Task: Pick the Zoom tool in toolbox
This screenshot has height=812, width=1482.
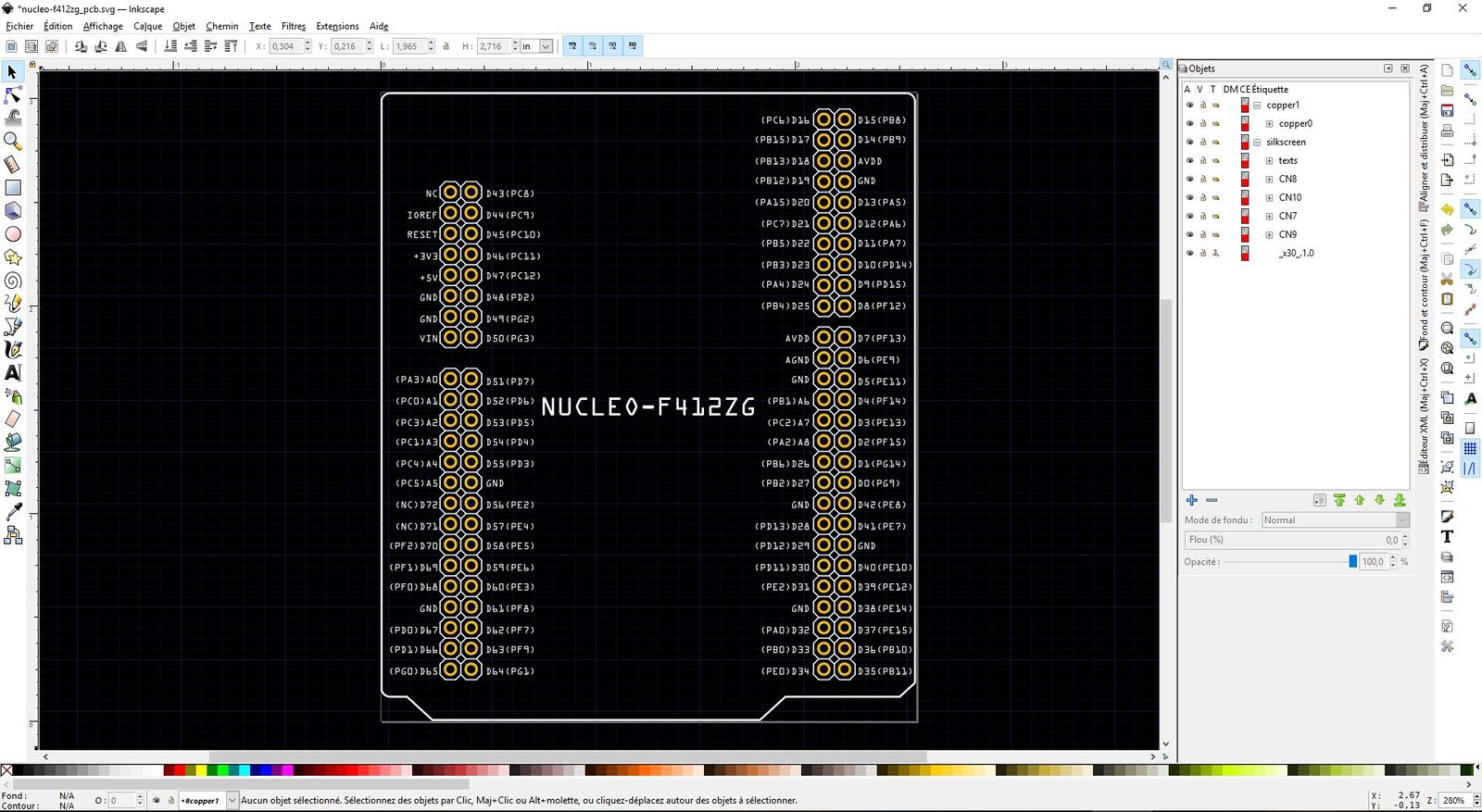Action: pyautogui.click(x=13, y=142)
